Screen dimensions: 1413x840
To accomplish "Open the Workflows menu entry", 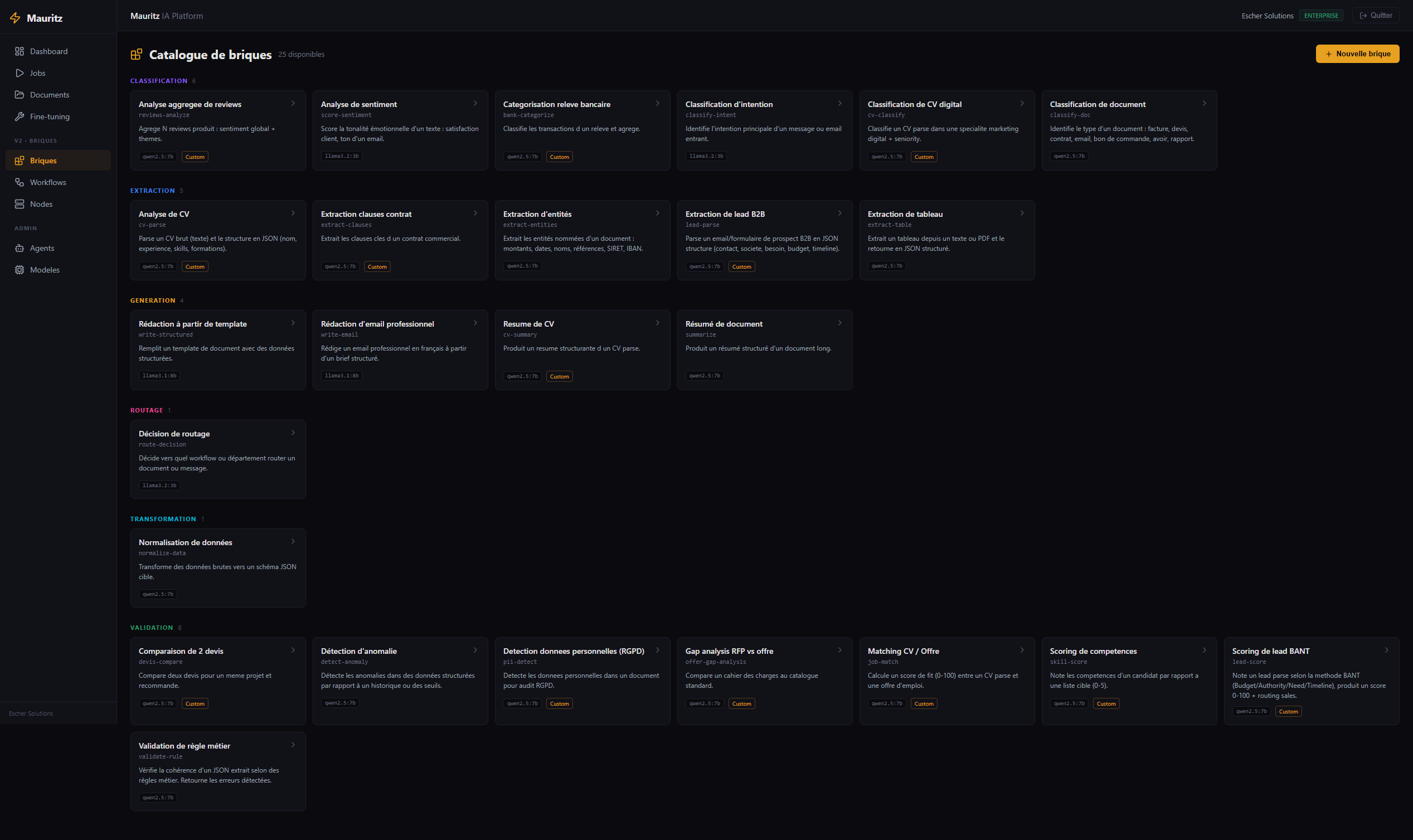I will (x=47, y=182).
